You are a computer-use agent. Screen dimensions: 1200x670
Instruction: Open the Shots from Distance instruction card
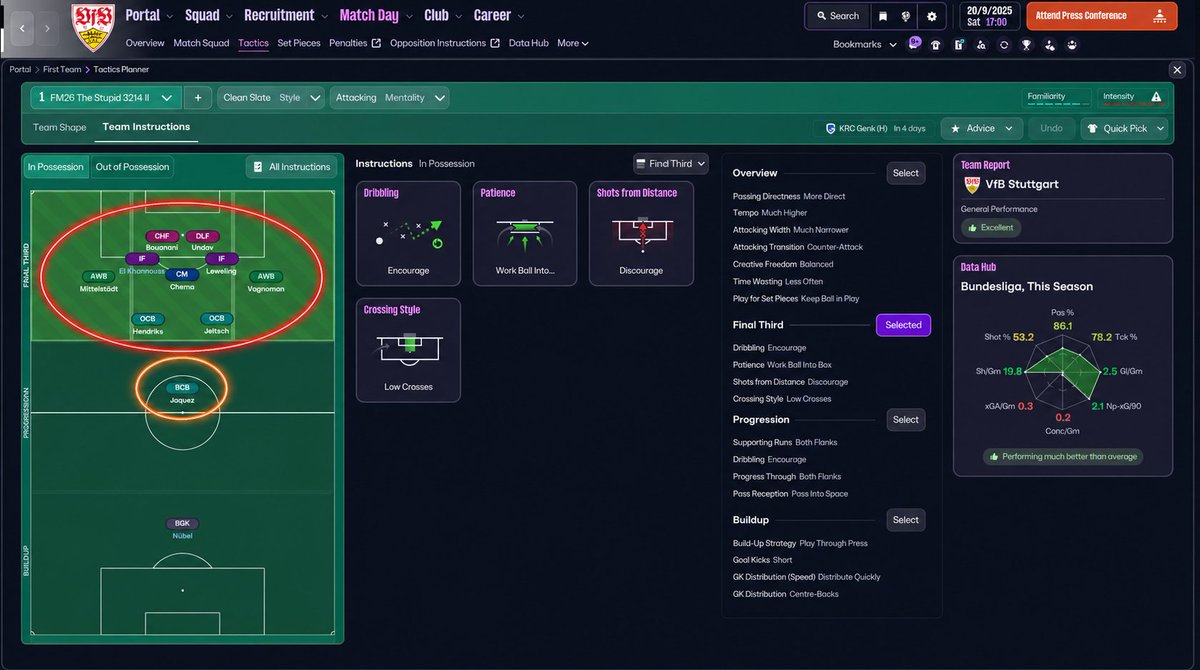click(x=641, y=234)
